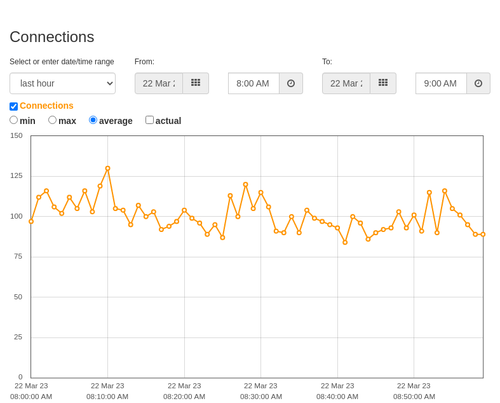Click the 75 y-axis label
This screenshot has height=403, width=500.
click(x=18, y=256)
